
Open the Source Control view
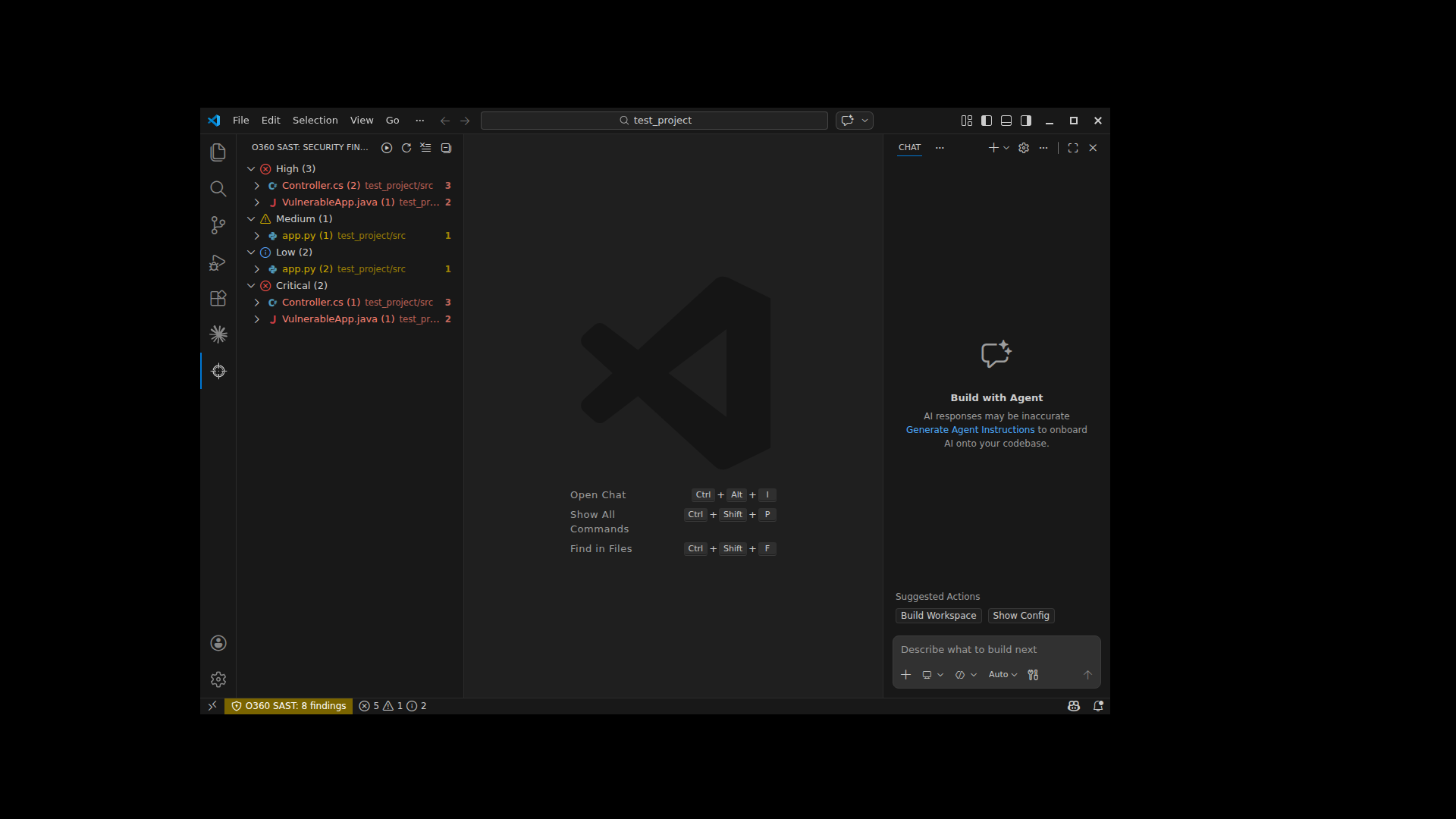pos(218,225)
